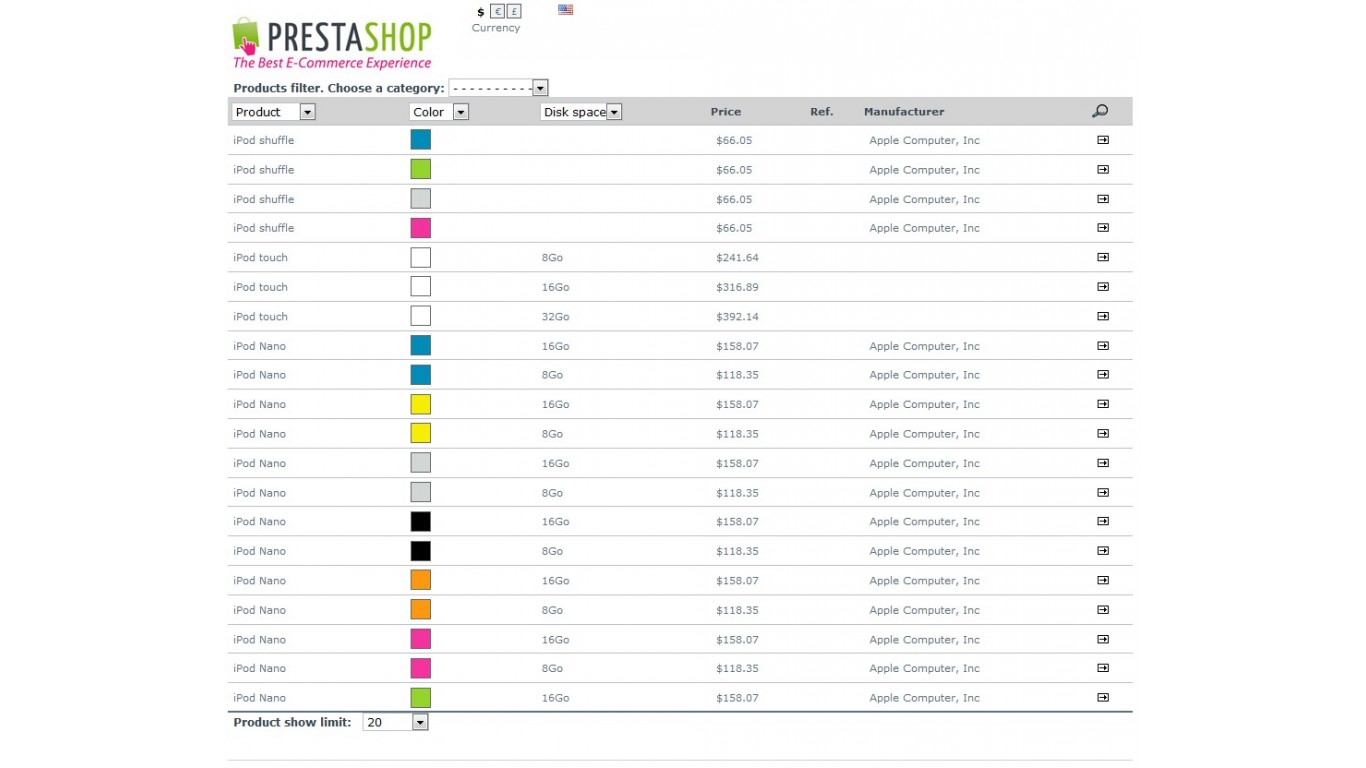Switch currency to euro
The width and height of the screenshot is (1366, 768).
click(x=497, y=12)
